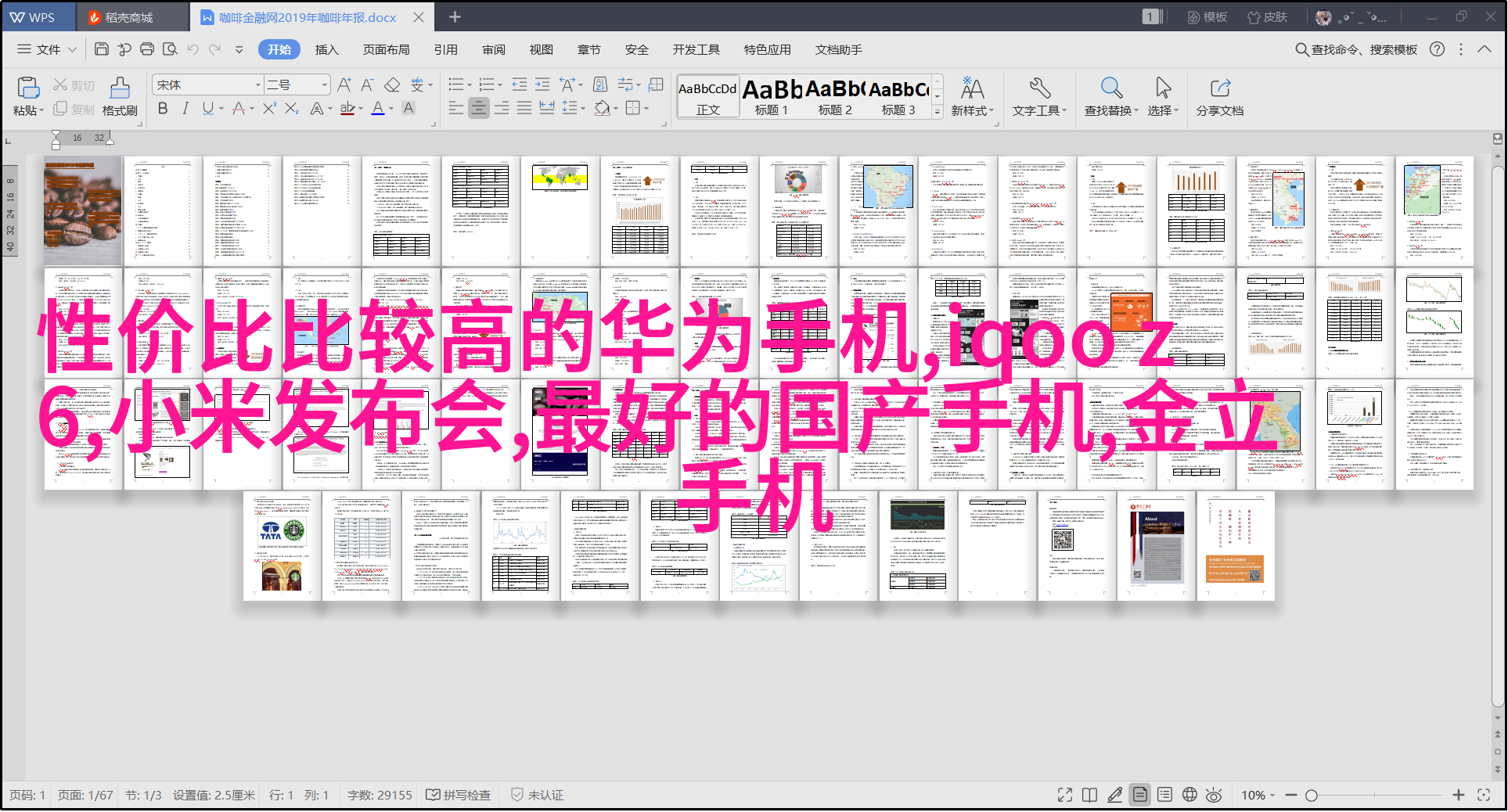Toggle center alignment
Viewport: 1508px width, 812px height.
click(479, 108)
